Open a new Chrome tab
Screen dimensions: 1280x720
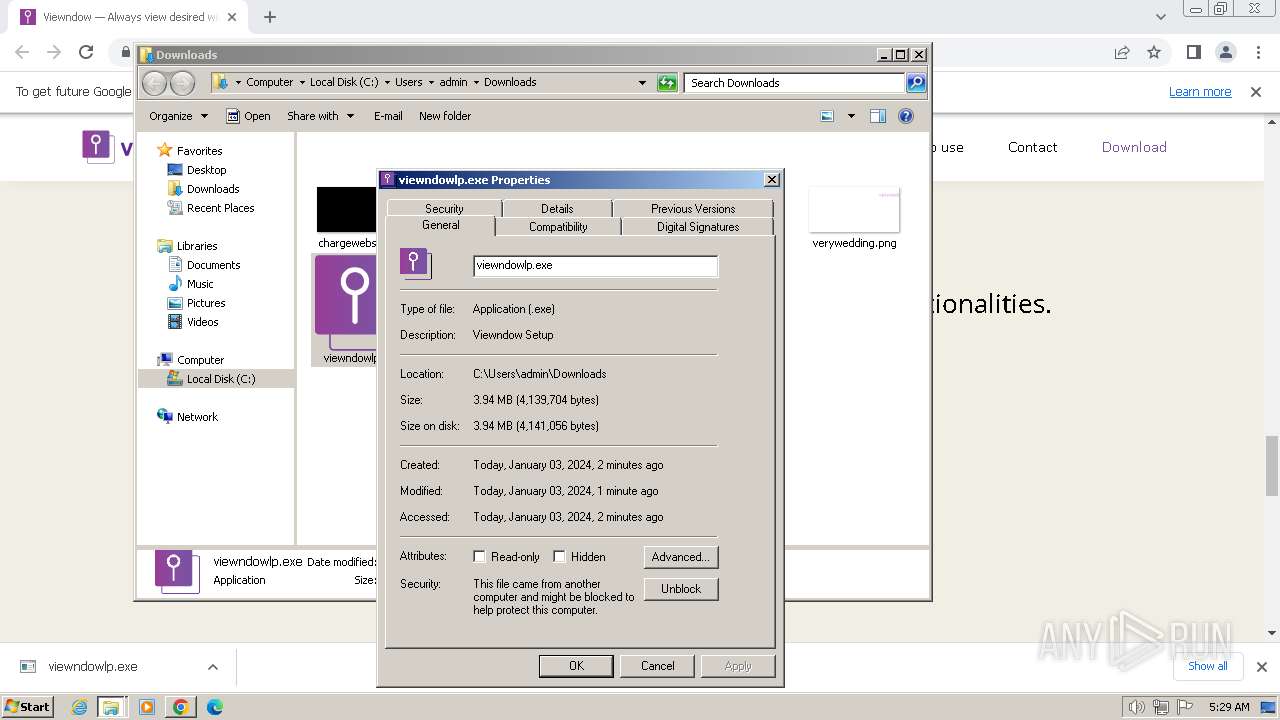click(270, 17)
